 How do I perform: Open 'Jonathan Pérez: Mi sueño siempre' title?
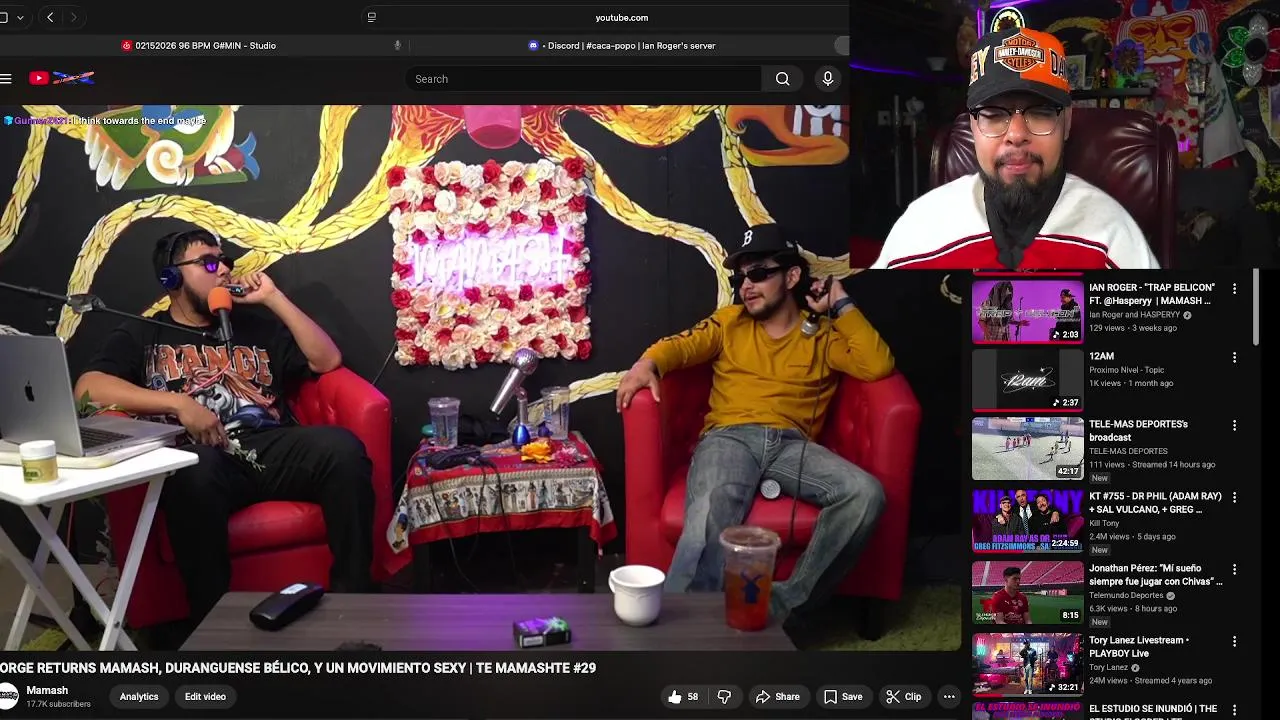1155,575
